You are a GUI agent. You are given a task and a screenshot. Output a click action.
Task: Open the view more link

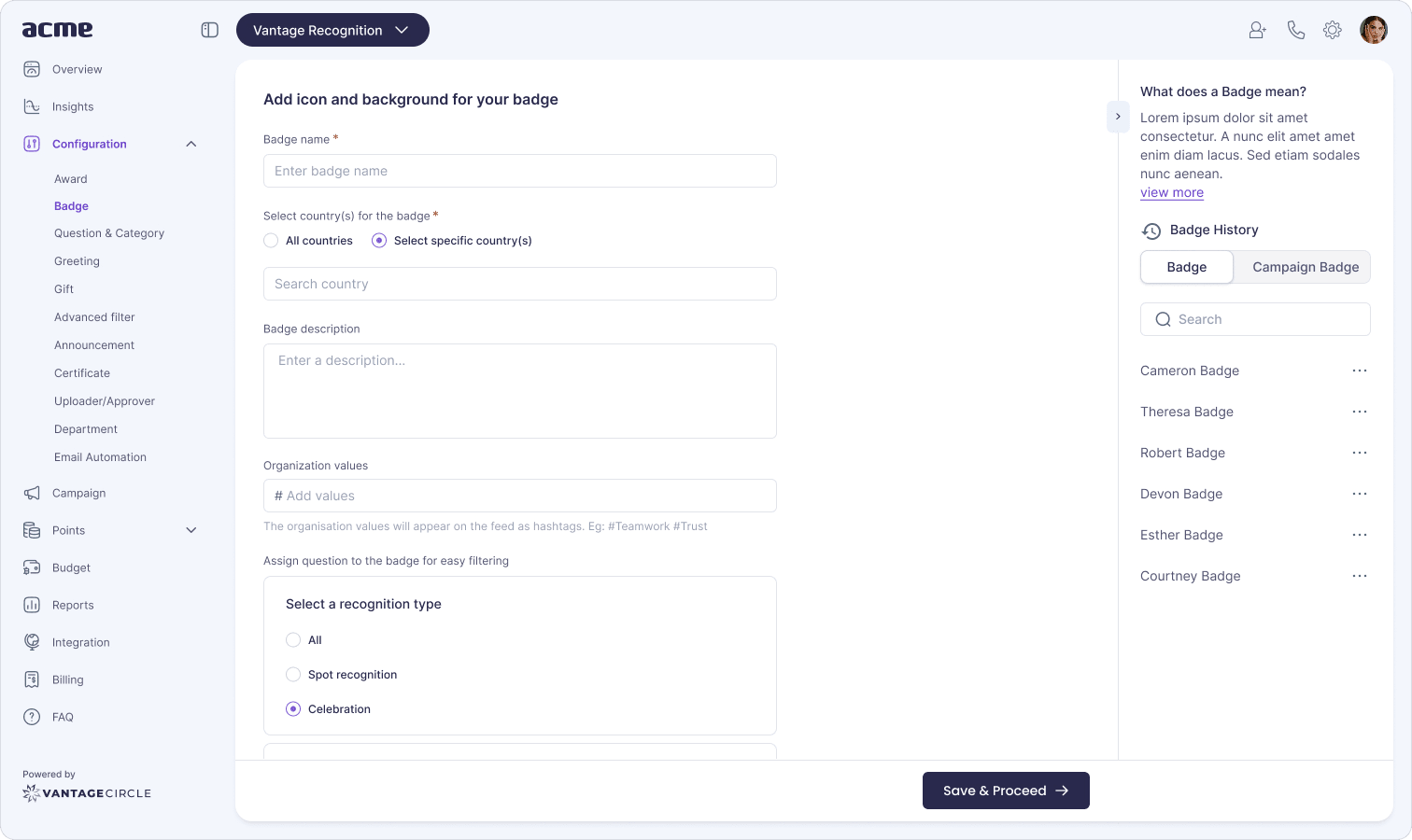pyautogui.click(x=1171, y=192)
